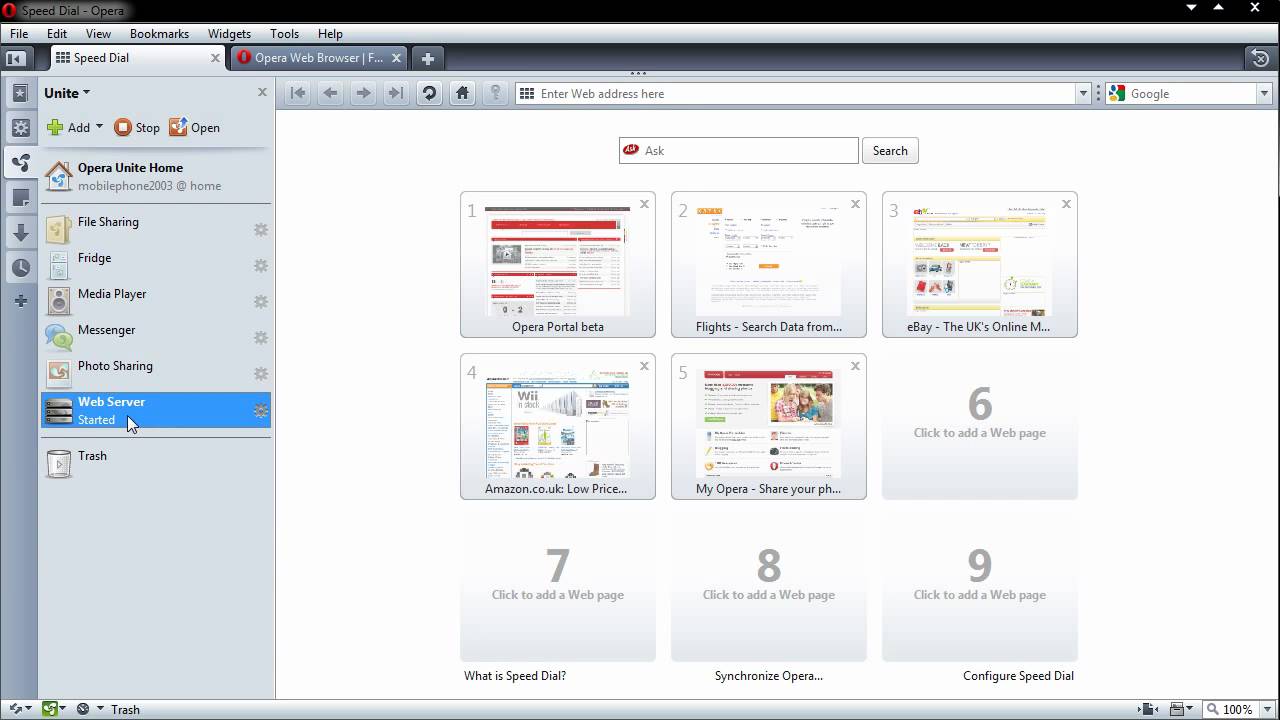Expand the address bar history dropdown
Viewport: 1280px width, 720px height.
click(1083, 94)
